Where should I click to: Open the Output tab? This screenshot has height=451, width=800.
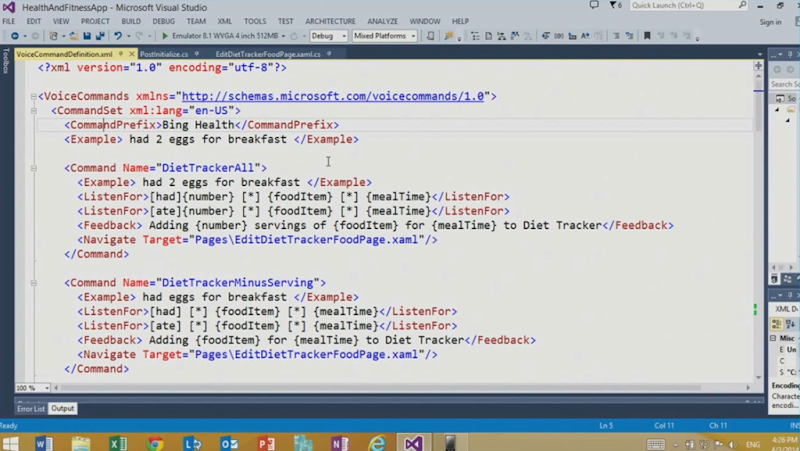click(x=62, y=409)
